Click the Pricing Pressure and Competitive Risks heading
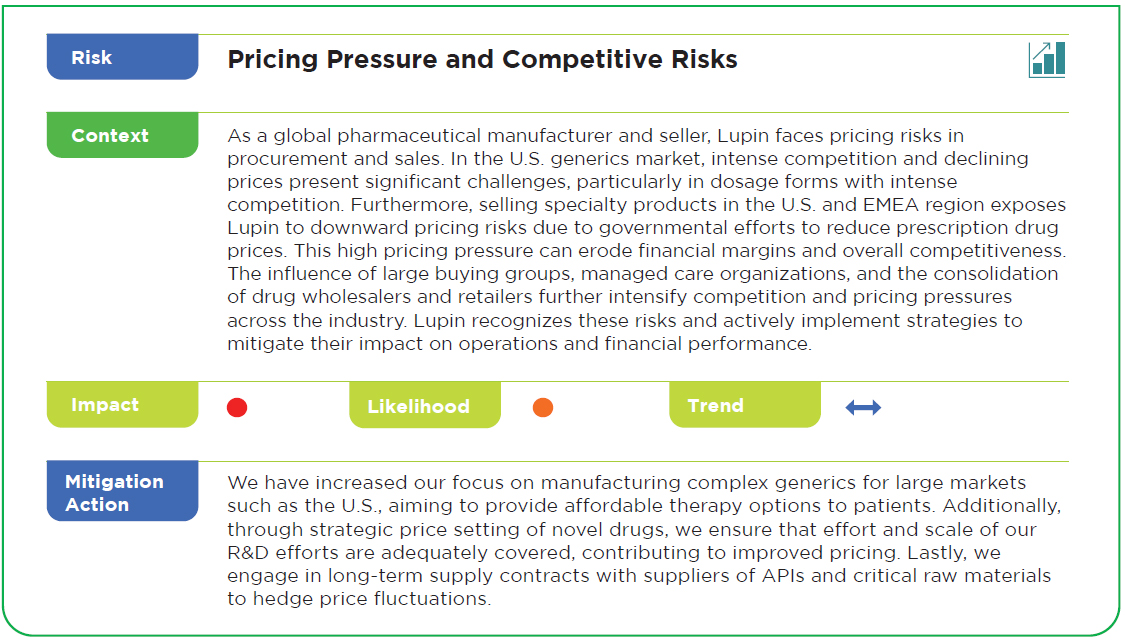 click(x=482, y=59)
